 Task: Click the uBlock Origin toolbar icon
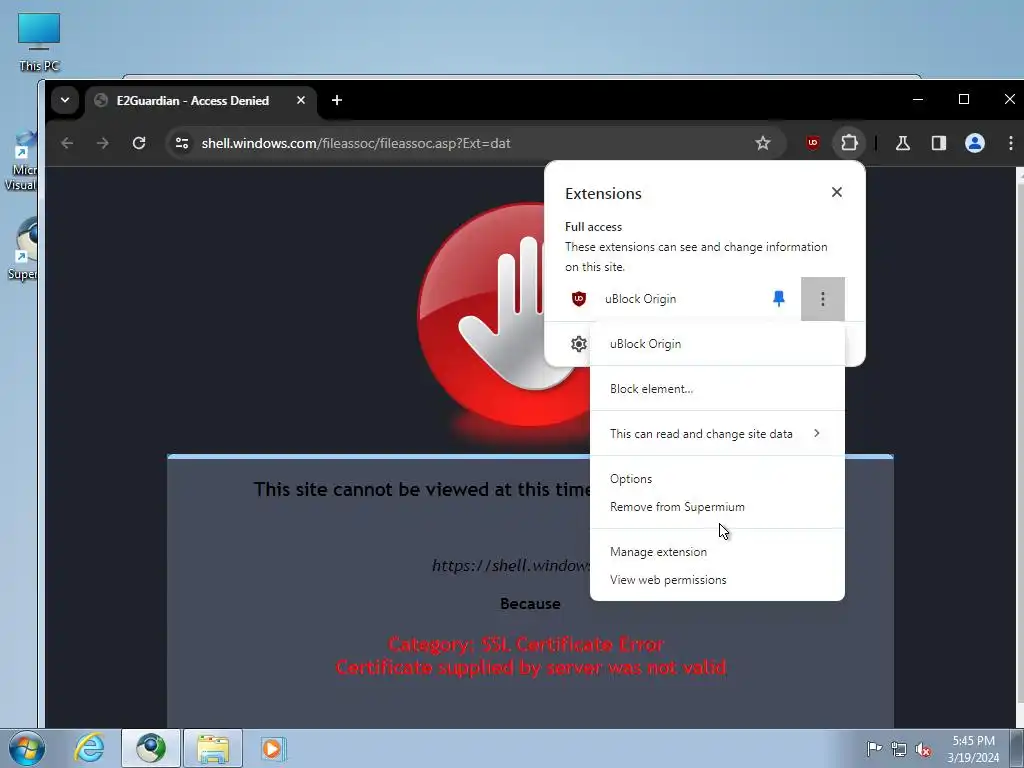[x=812, y=143]
